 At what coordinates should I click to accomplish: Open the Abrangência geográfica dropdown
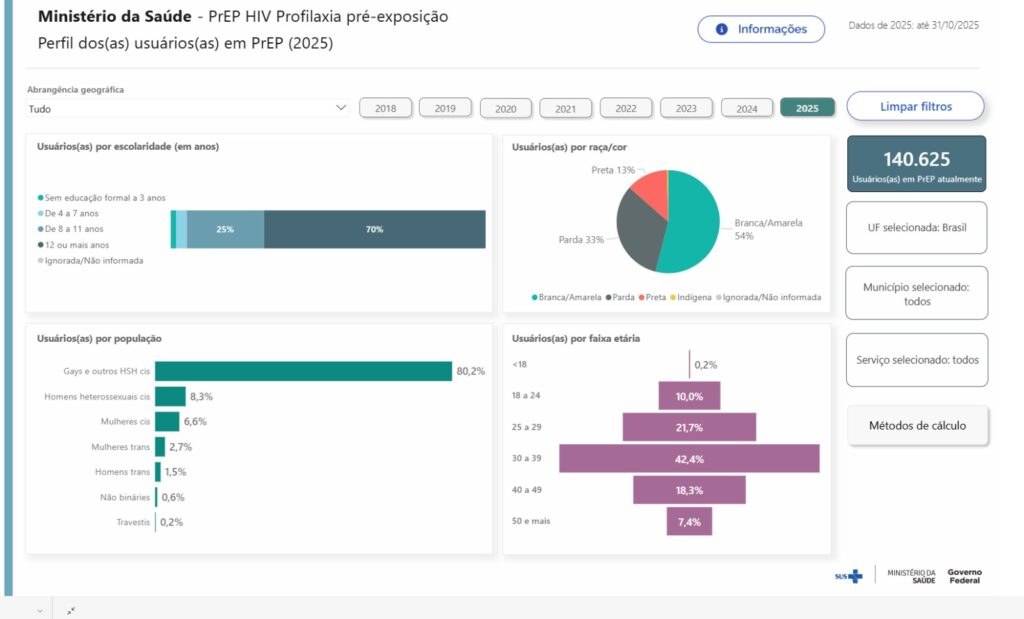[x=341, y=108]
